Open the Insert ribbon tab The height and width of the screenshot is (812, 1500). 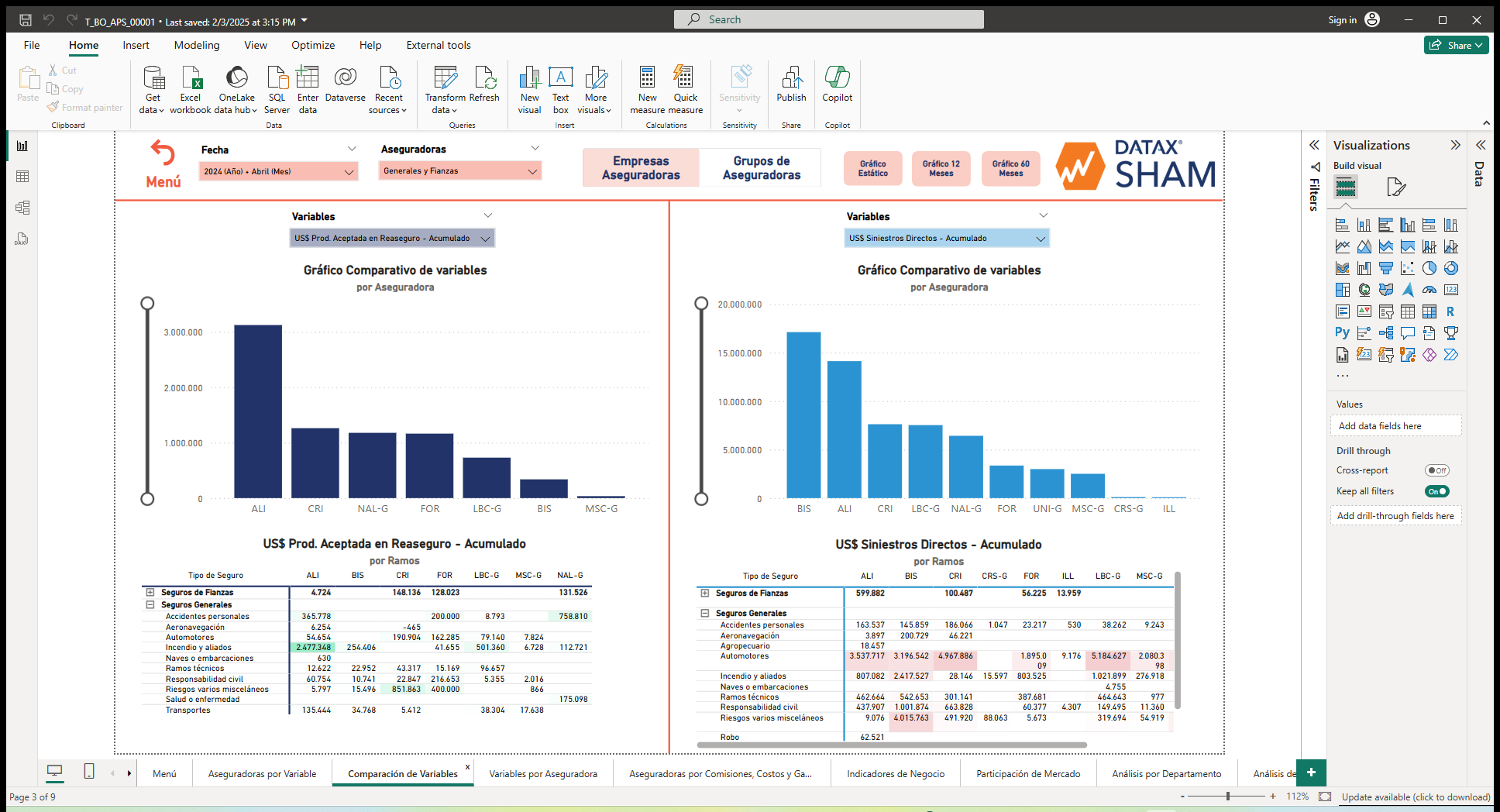pos(136,45)
